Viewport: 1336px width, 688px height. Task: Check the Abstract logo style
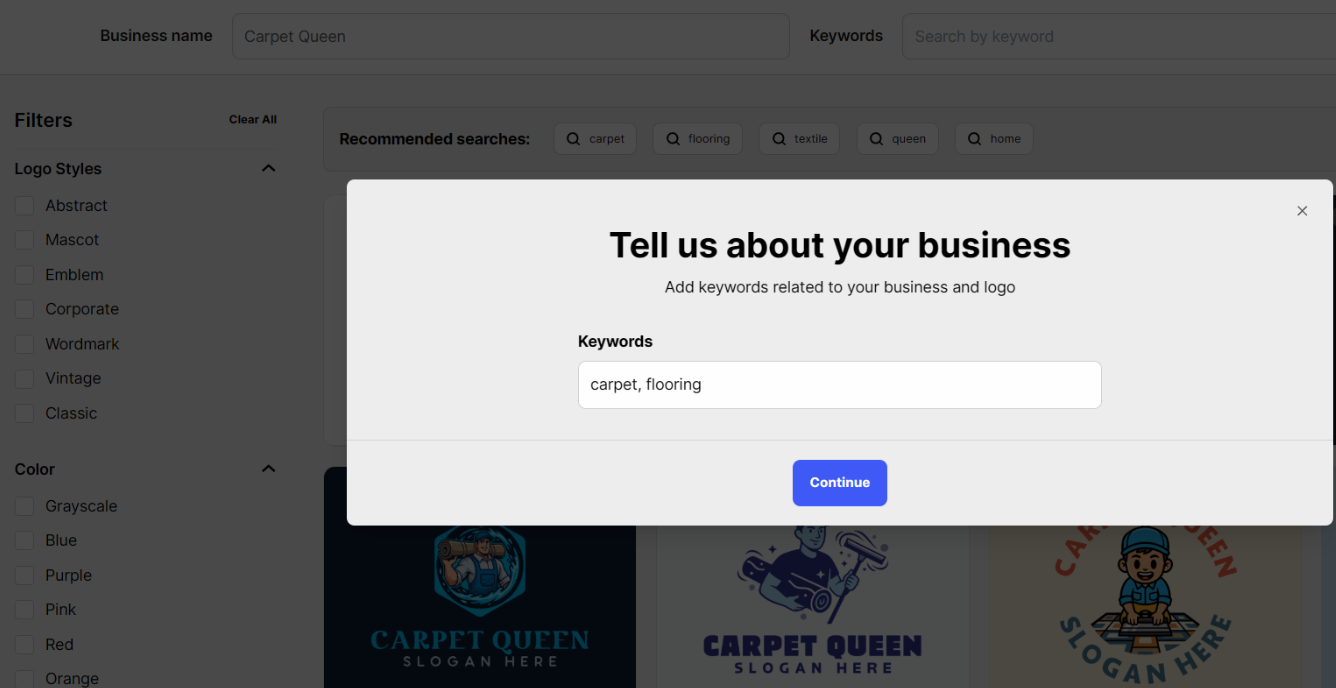coord(24,206)
